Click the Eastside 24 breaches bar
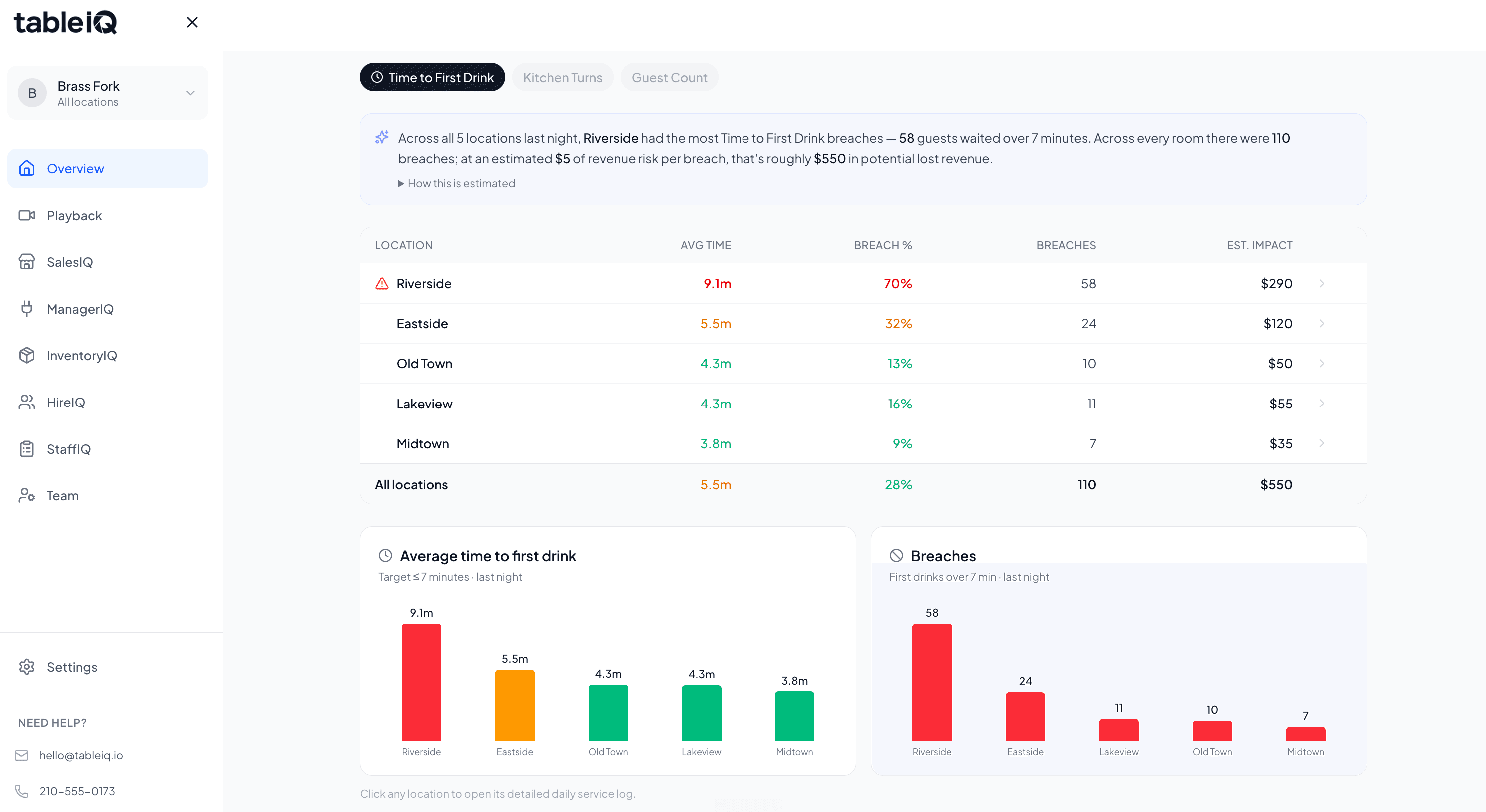This screenshot has height=812, width=1486. pos(1025,716)
